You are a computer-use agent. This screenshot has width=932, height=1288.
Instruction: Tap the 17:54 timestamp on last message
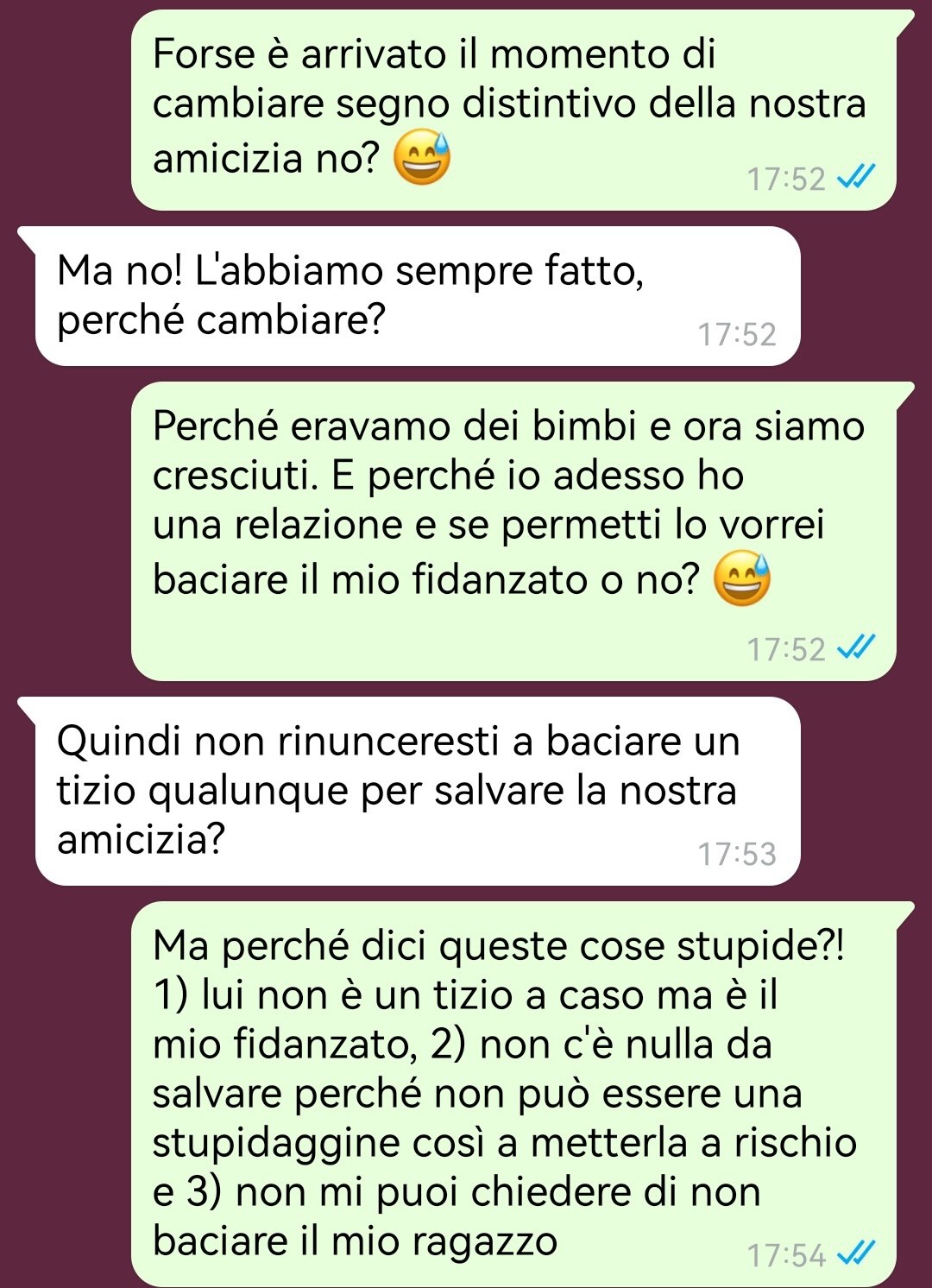[x=786, y=1255]
